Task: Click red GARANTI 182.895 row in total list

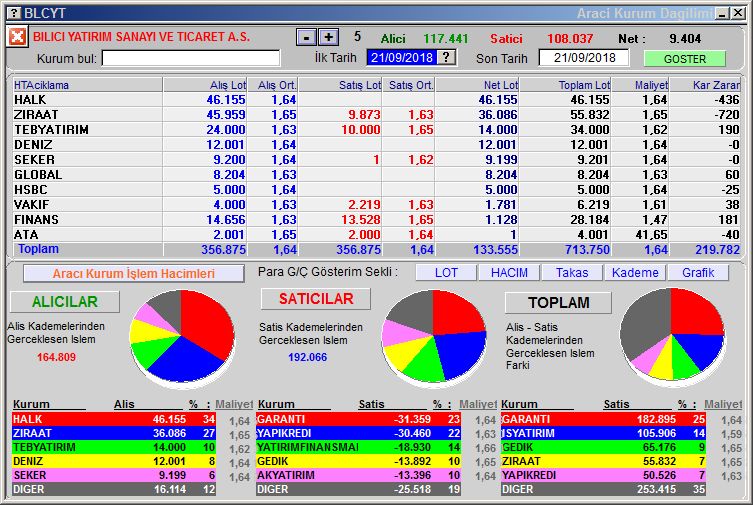Action: click(604, 419)
